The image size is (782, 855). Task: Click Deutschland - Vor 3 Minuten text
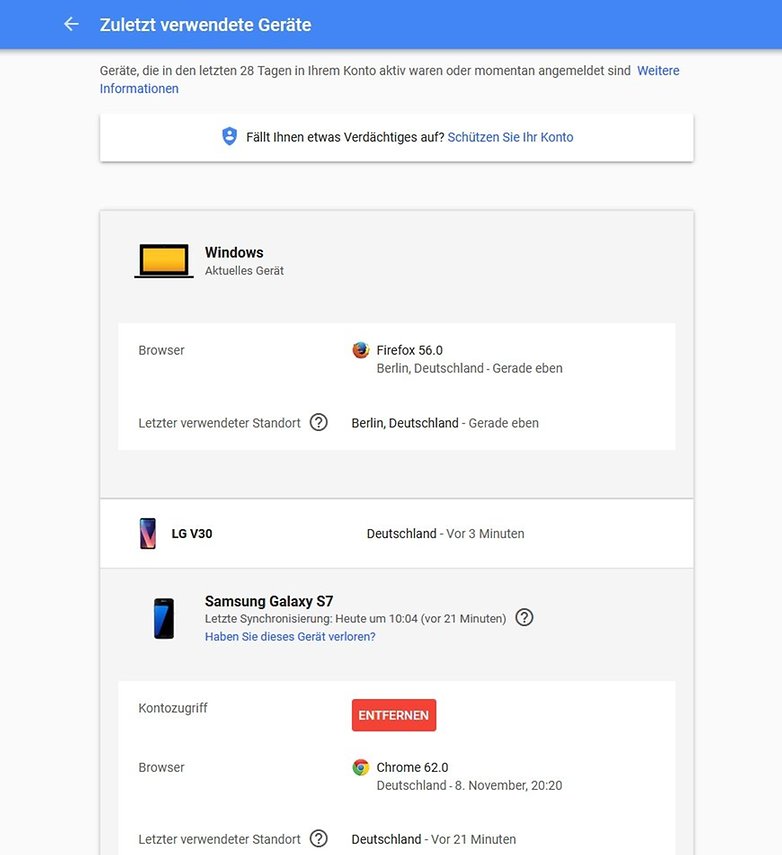tap(446, 533)
